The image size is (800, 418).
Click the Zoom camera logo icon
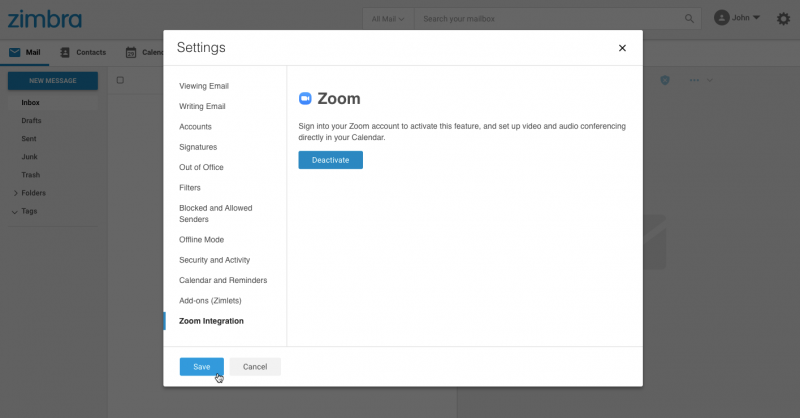tap(305, 99)
